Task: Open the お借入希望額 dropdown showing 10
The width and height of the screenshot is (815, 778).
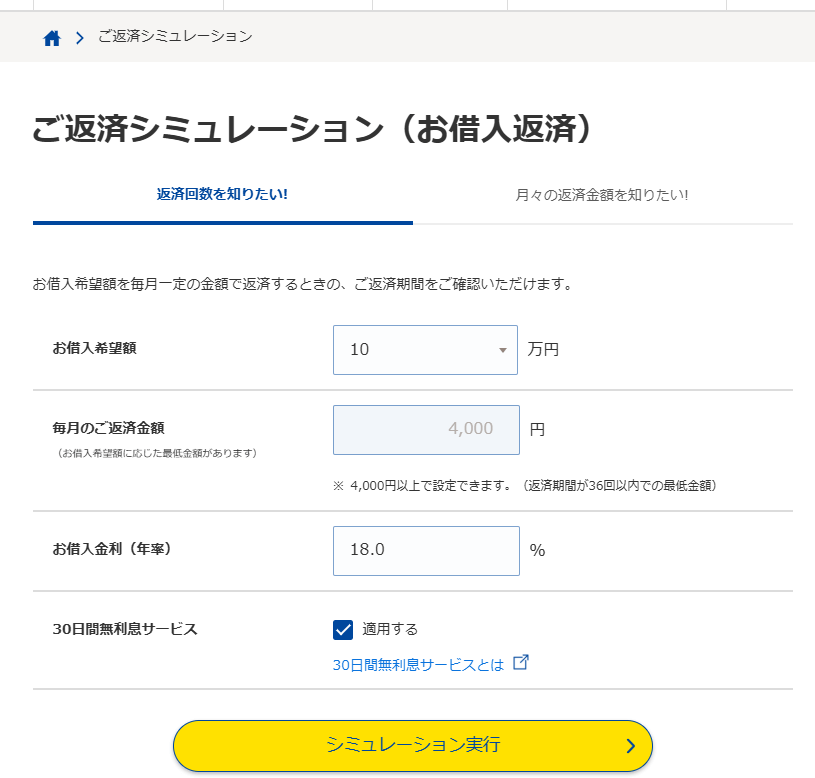Action: (x=420, y=350)
